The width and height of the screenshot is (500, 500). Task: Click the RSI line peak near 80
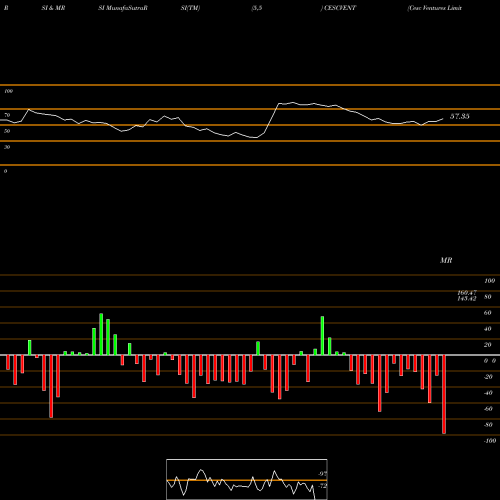click(293, 103)
